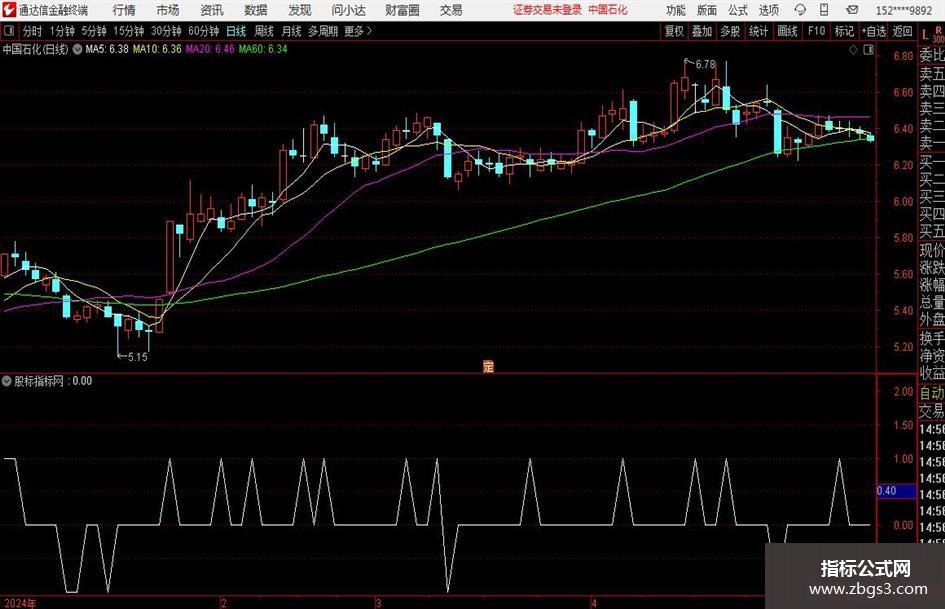This screenshot has width=945, height=609.
Task: Click the 中国石化 title link
Action: point(608,10)
